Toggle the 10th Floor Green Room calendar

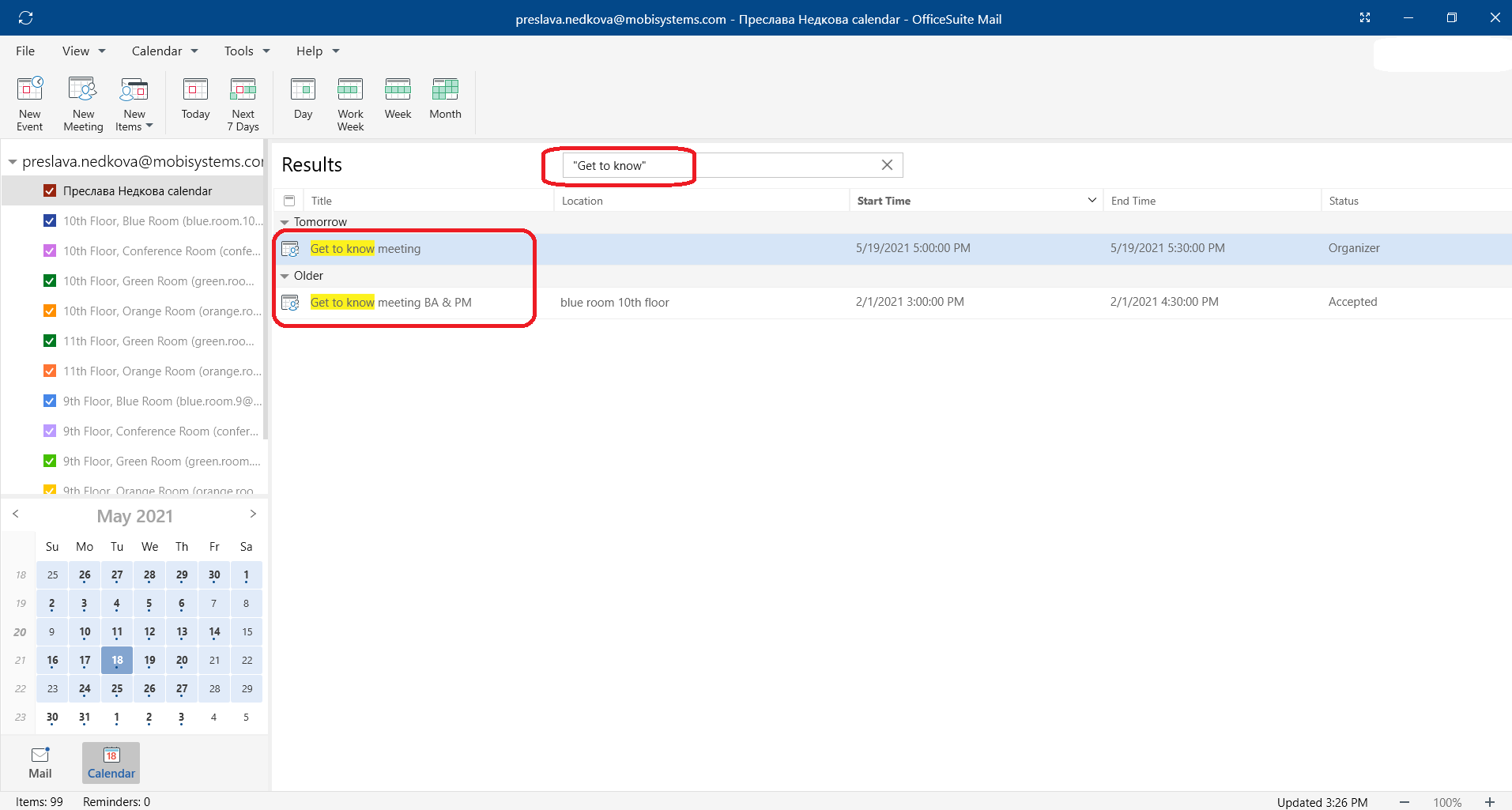(x=49, y=281)
